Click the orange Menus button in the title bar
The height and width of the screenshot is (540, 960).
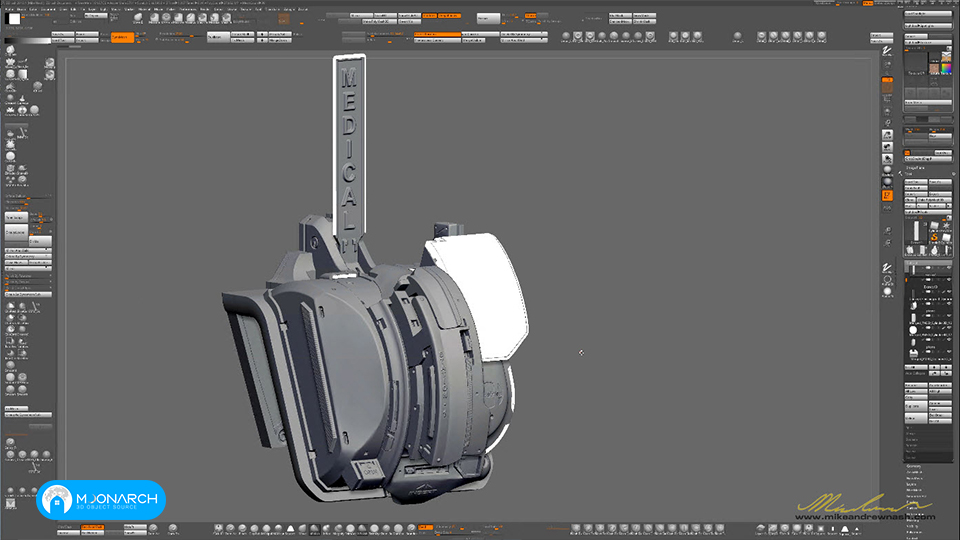tap(868, 3)
